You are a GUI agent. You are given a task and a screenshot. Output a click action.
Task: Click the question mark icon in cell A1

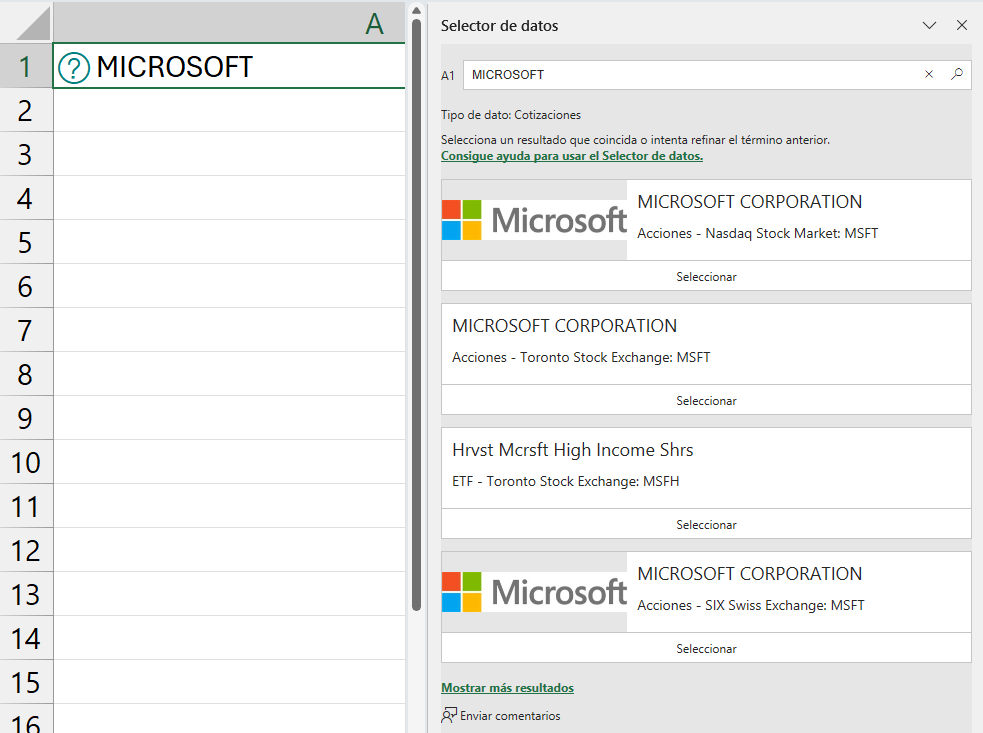click(x=74, y=68)
